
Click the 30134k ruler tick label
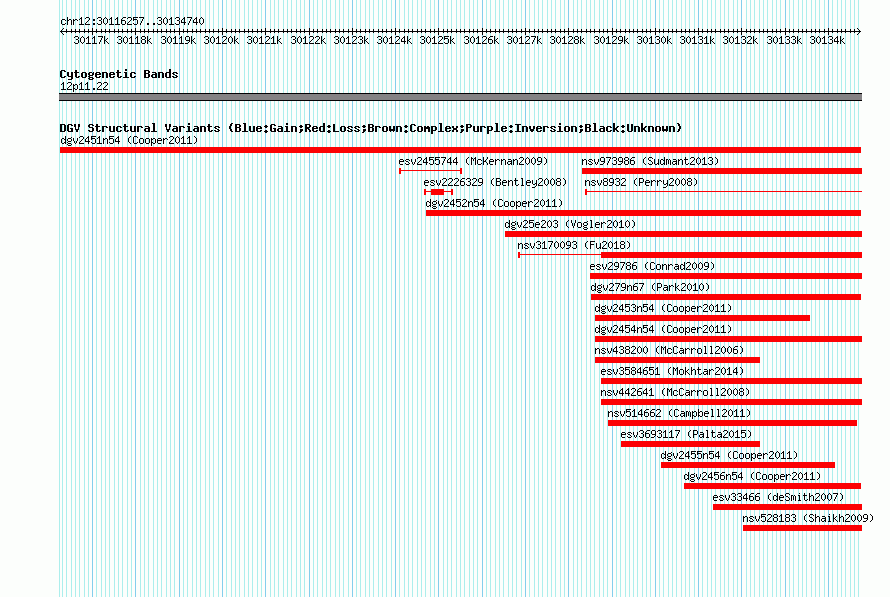(827, 40)
